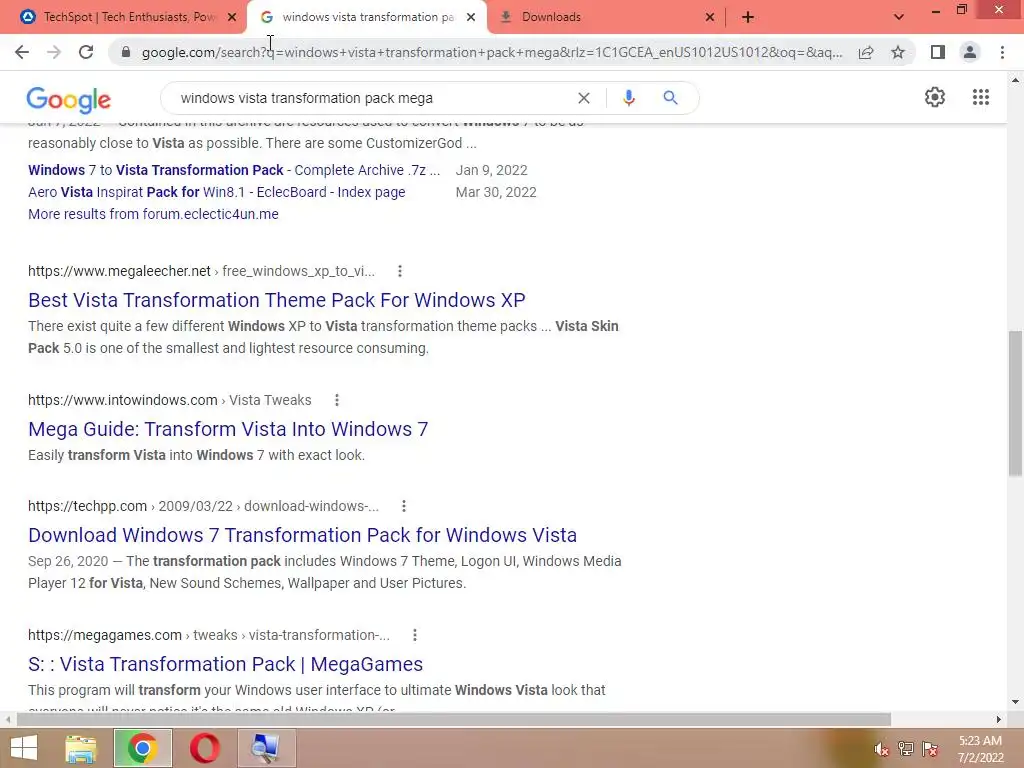Go to the Google logo homepage

point(69,99)
